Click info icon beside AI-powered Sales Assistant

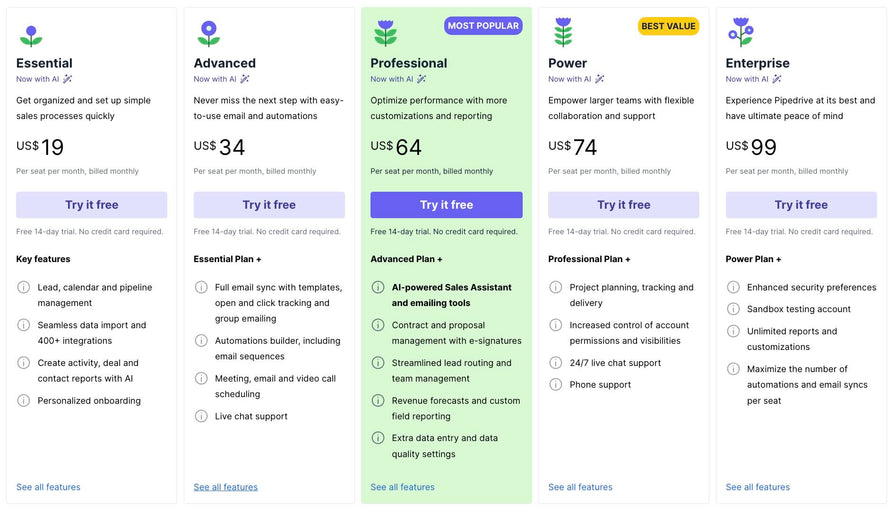pyautogui.click(x=378, y=287)
